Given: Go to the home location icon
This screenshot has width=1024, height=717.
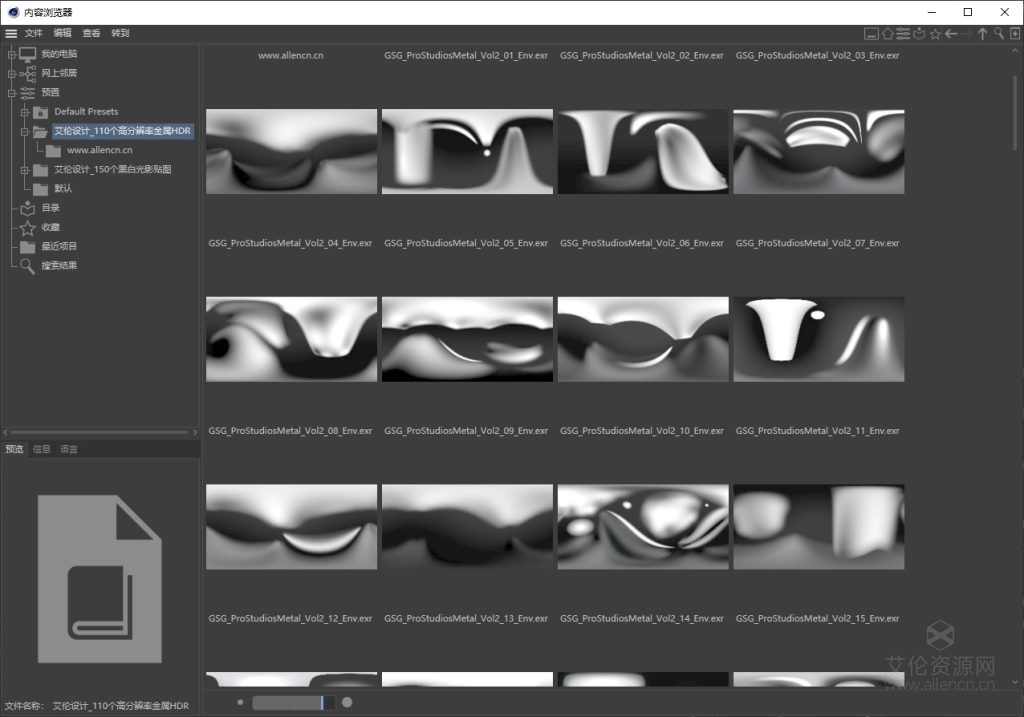Looking at the screenshot, I should 888,34.
